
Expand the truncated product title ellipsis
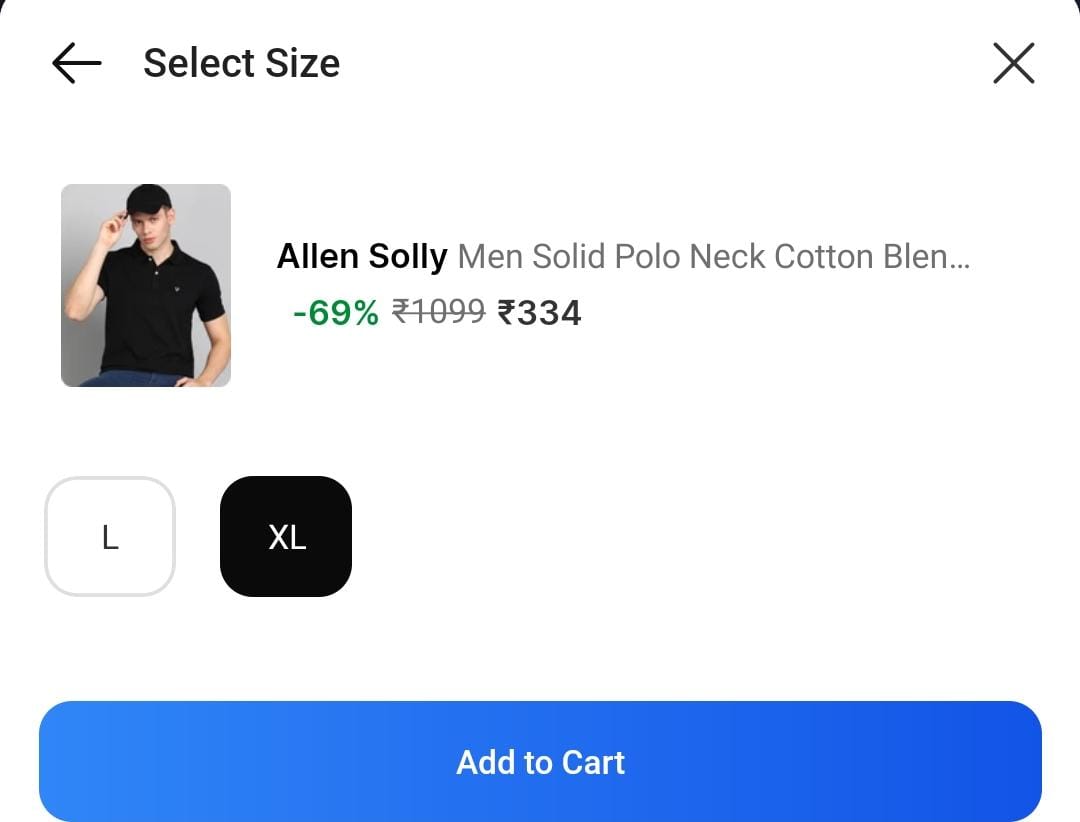pyautogui.click(x=958, y=259)
